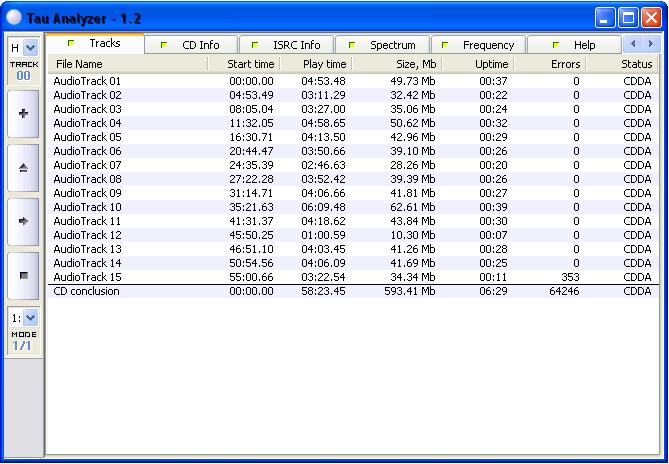The width and height of the screenshot is (669, 464).
Task: Sort by File Name column header
Action: click(127, 64)
